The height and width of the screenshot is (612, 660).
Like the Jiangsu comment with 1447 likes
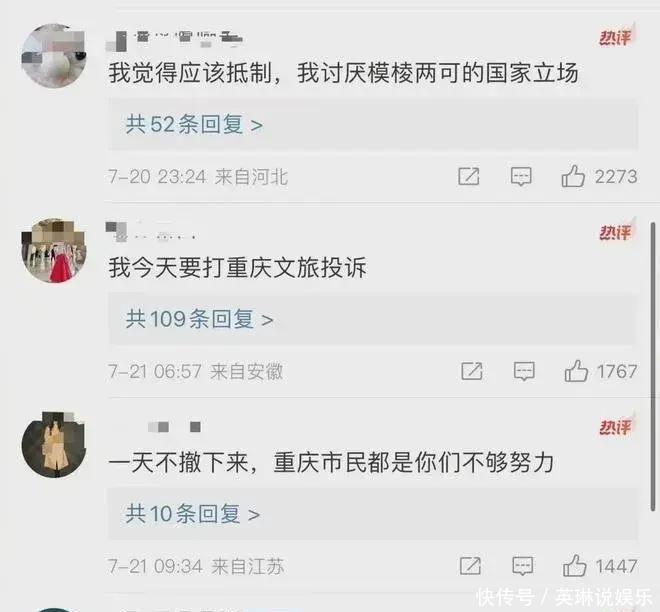(575, 565)
